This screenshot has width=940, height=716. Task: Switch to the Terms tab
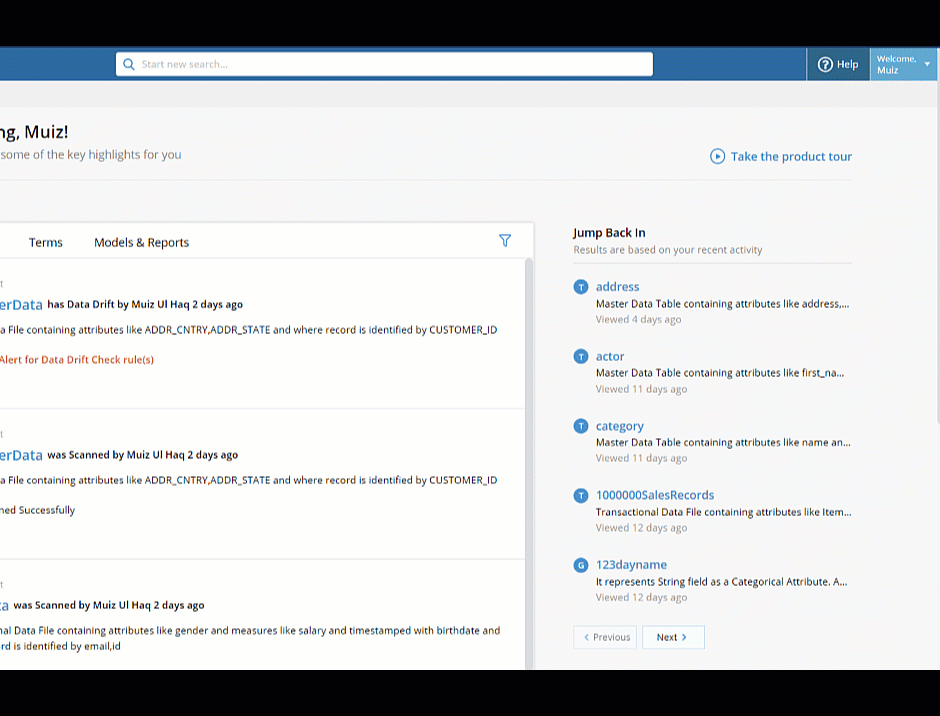[46, 242]
